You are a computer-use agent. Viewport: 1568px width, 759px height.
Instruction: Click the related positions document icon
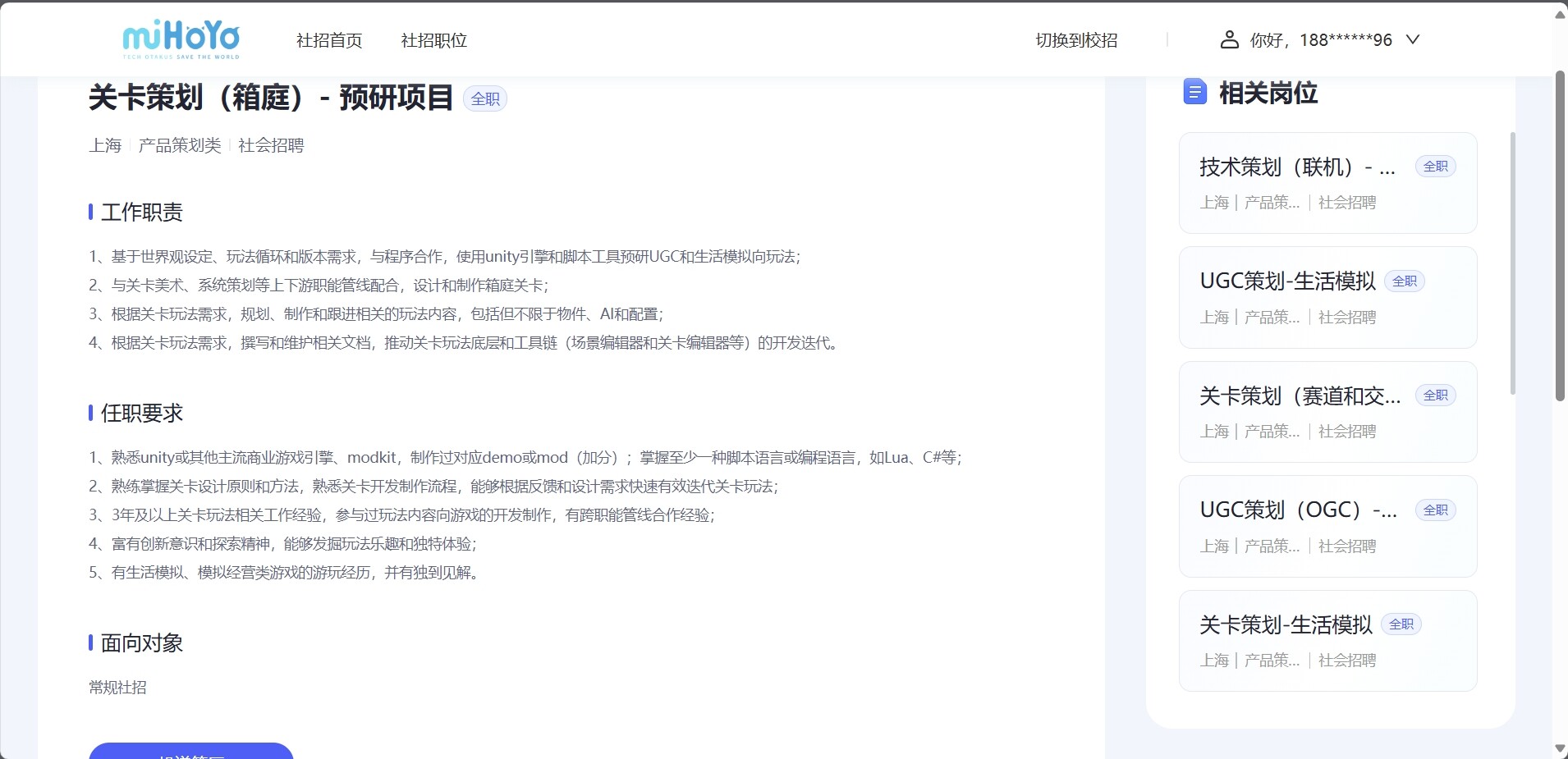(1194, 92)
